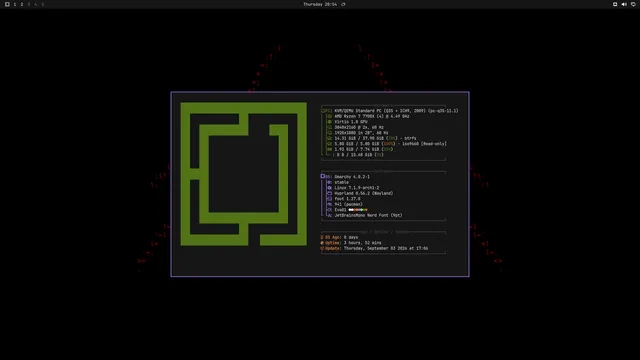The height and width of the screenshot is (360, 640).
Task: Click the Uptime value 3 hours, 52 mins
Action: click(x=362, y=243)
